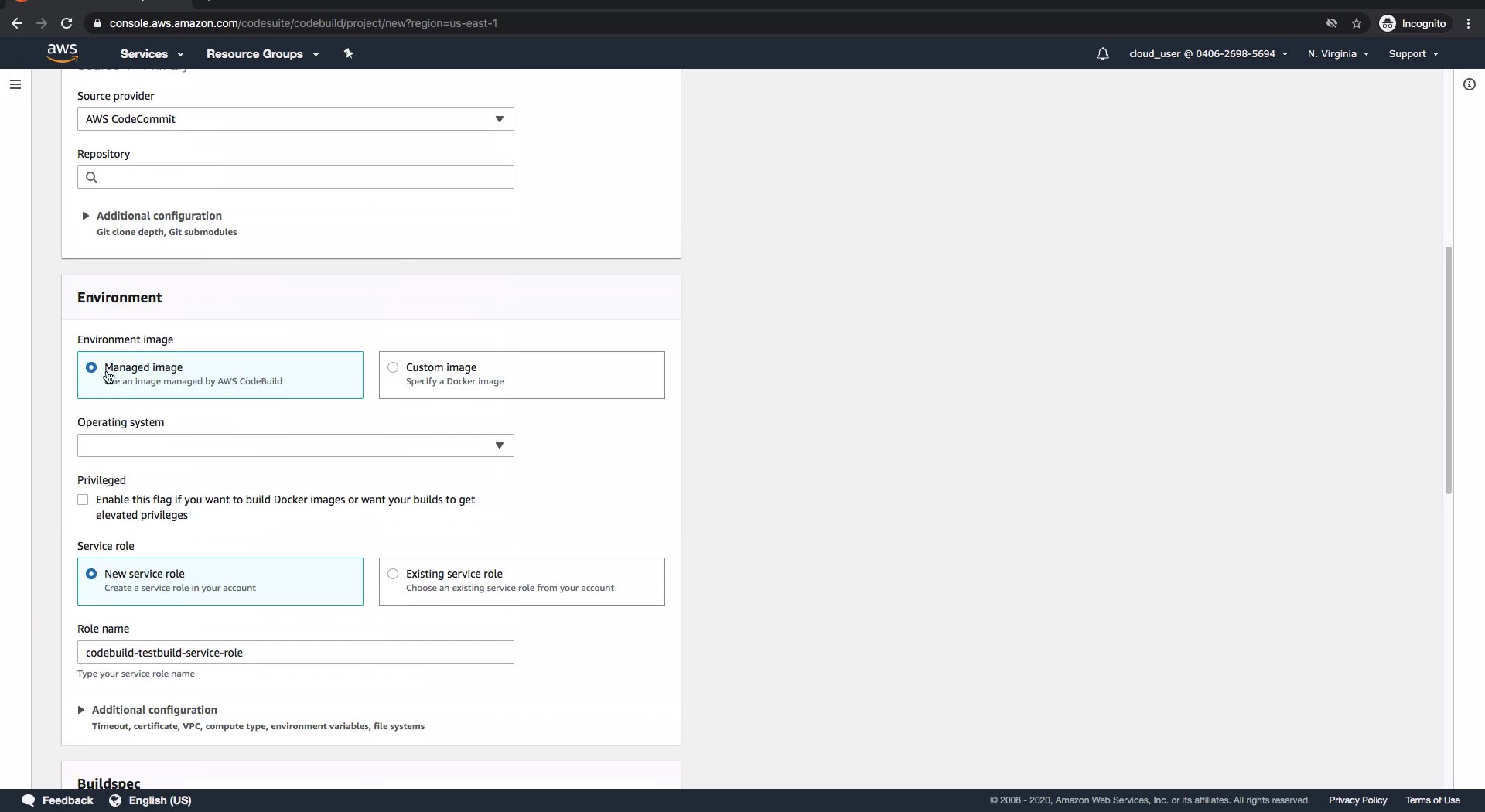
Task: Click the Incognito profile icon
Action: 1388,23
